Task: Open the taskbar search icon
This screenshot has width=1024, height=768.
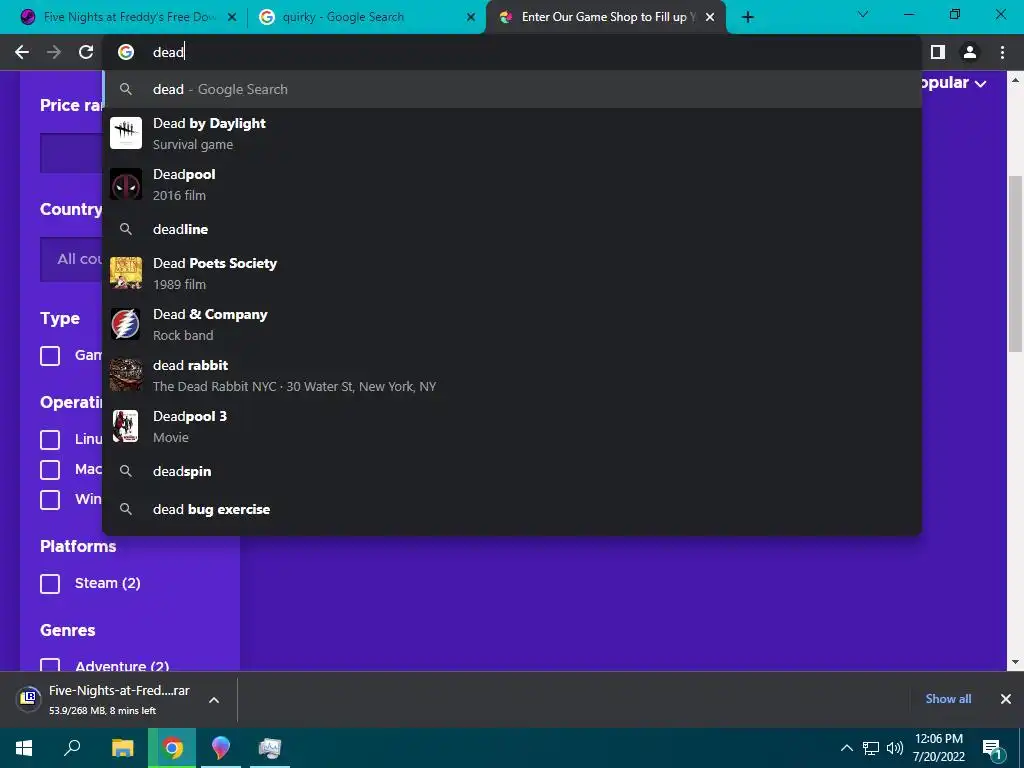Action: pyautogui.click(x=72, y=748)
